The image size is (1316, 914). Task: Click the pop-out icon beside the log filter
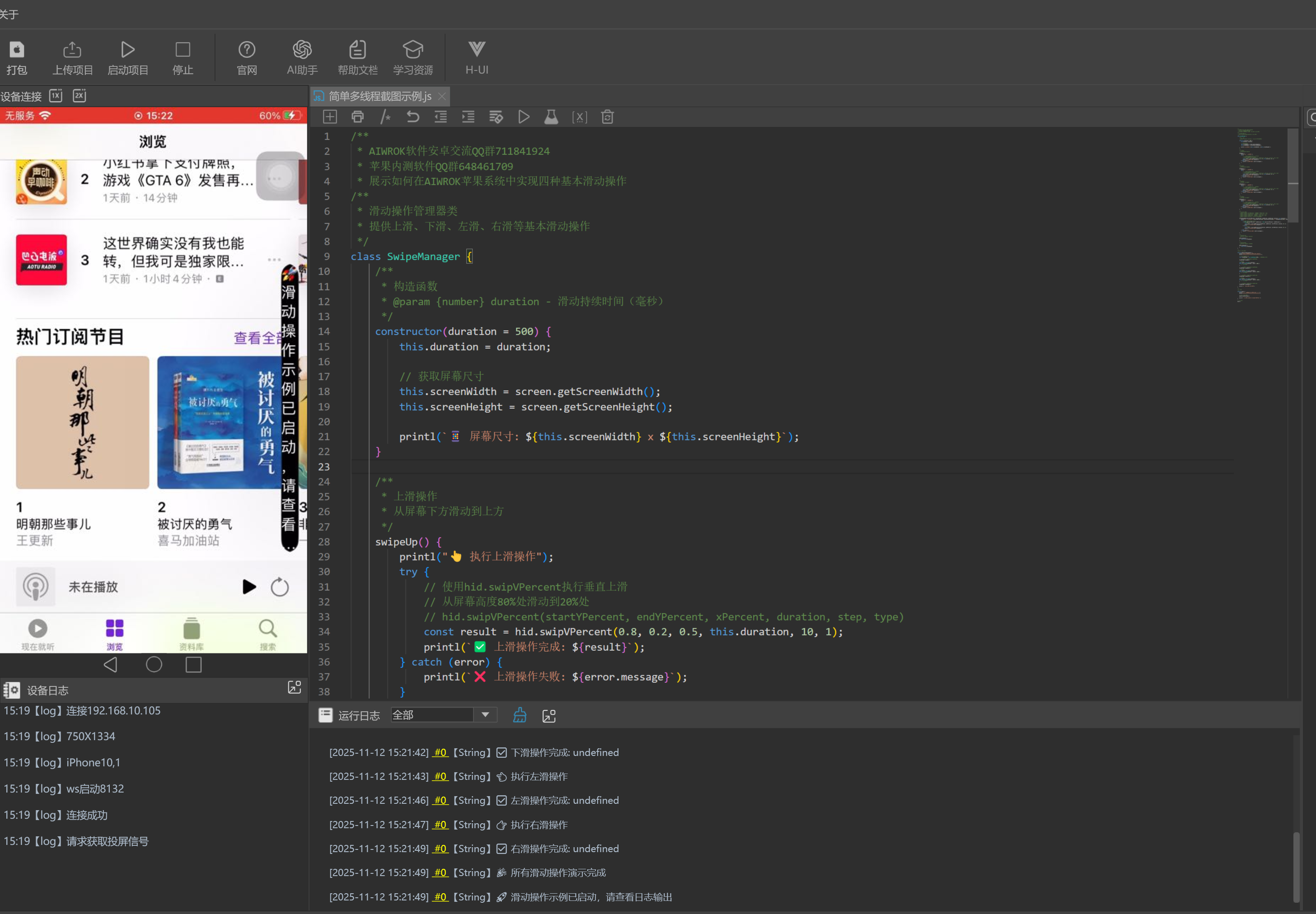click(549, 715)
